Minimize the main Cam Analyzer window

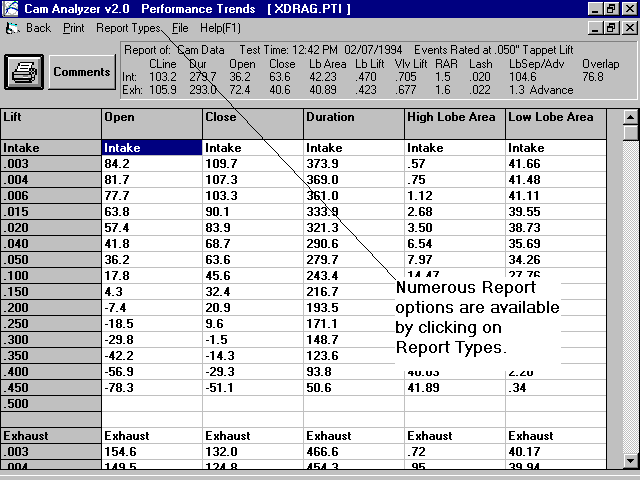point(595,9)
